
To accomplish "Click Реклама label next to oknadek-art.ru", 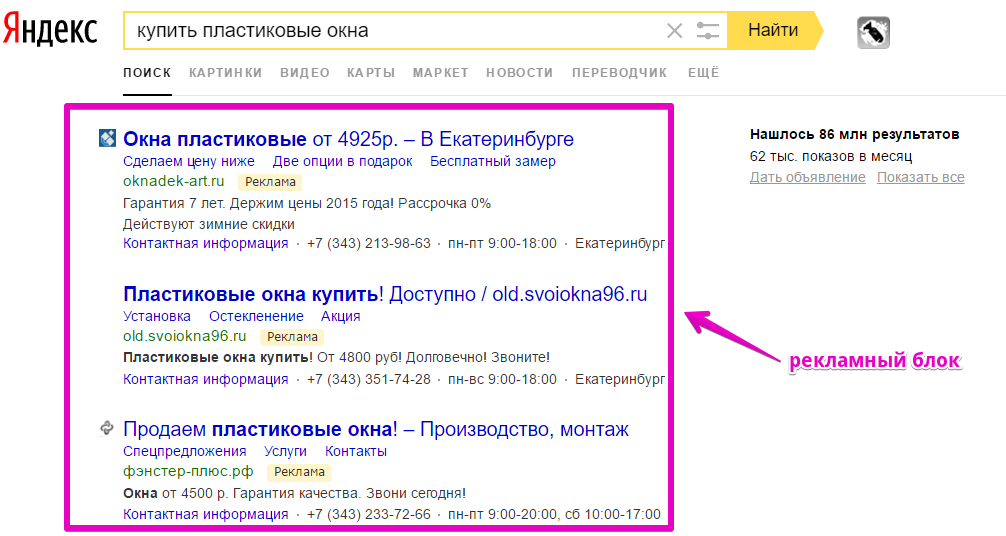I will [x=270, y=182].
